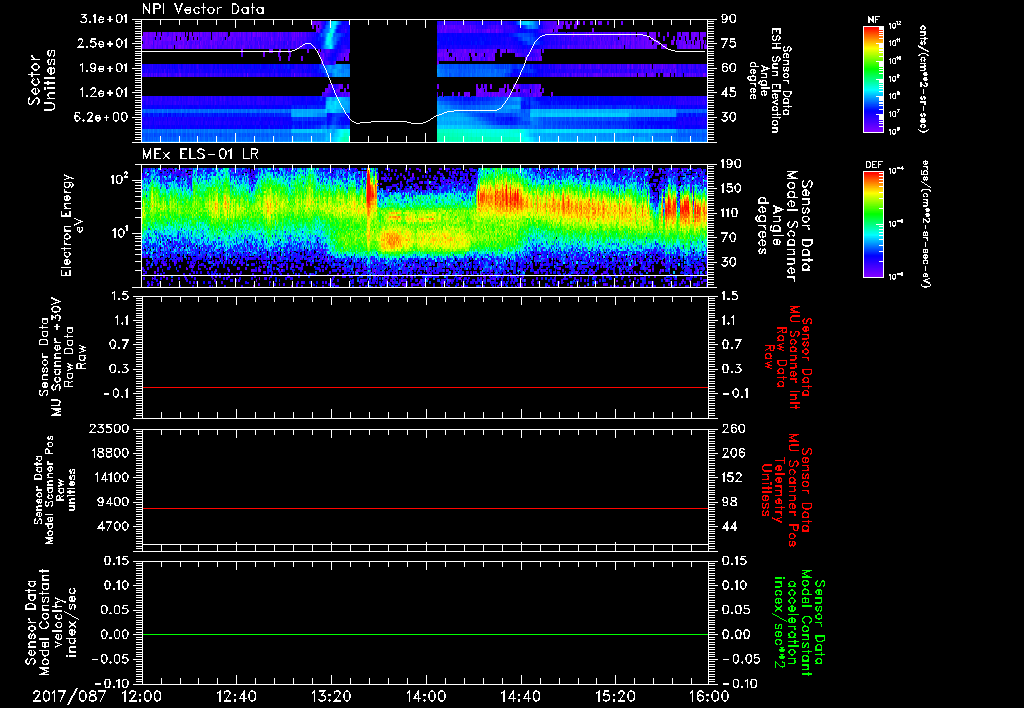Image resolution: width=1024 pixels, height=708 pixels.
Task: Click the "NF" label above color bar
Action: (874, 20)
